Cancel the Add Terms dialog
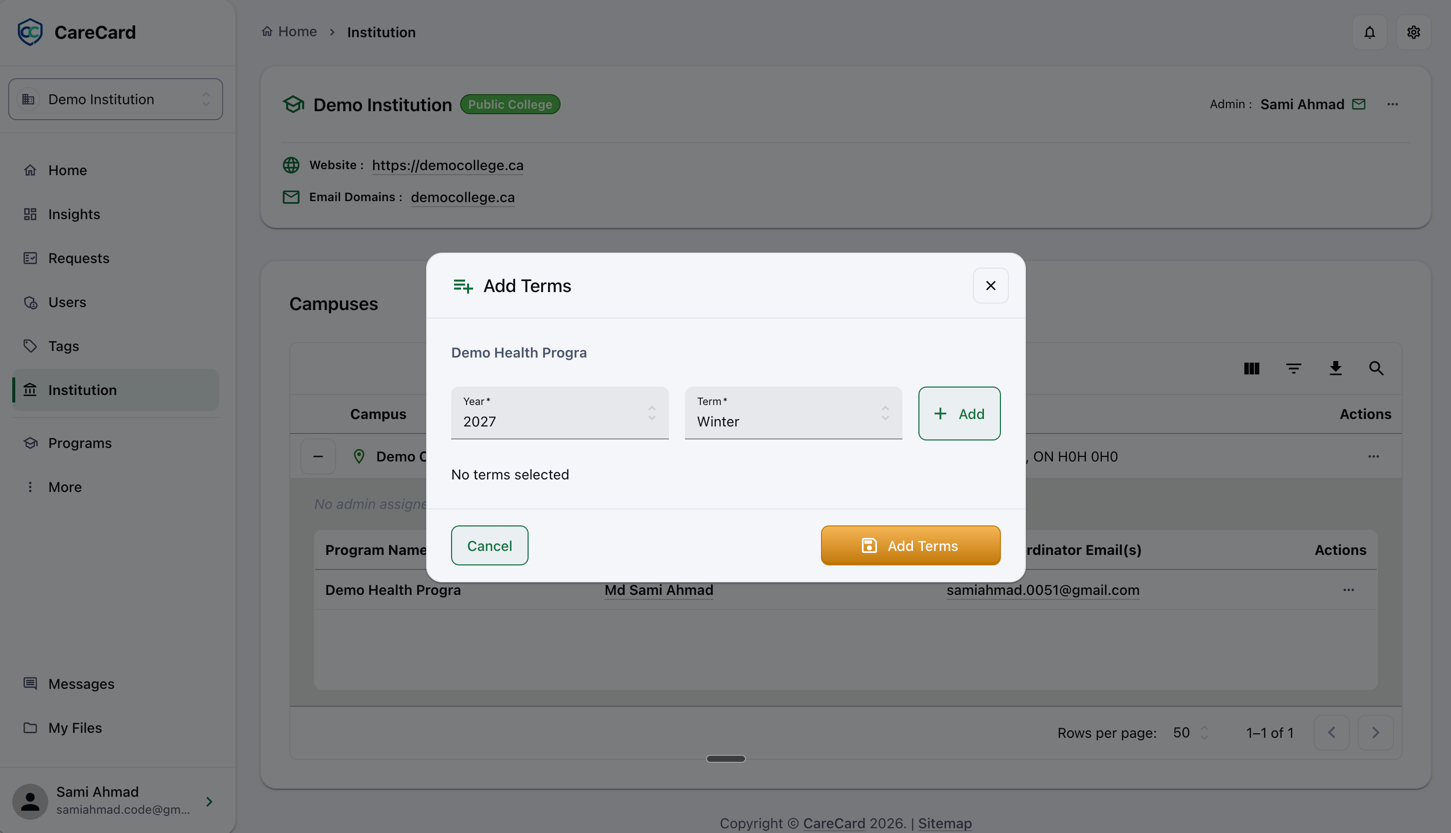The height and width of the screenshot is (833, 1451). click(x=489, y=546)
